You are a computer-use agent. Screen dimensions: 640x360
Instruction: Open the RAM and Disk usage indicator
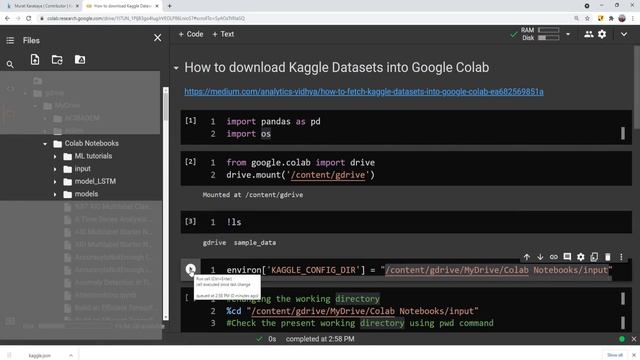click(x=539, y=34)
